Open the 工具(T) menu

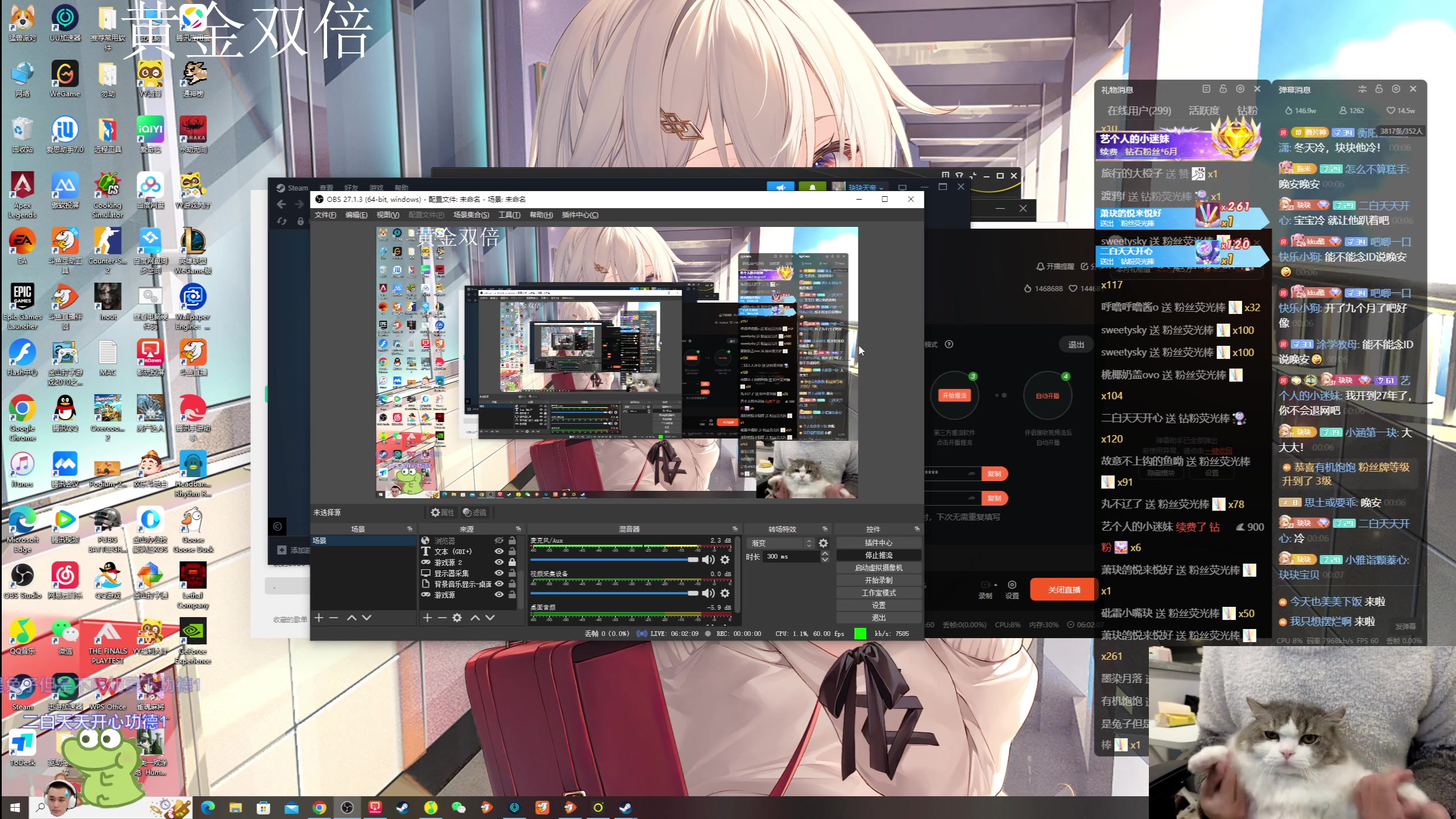(x=509, y=215)
